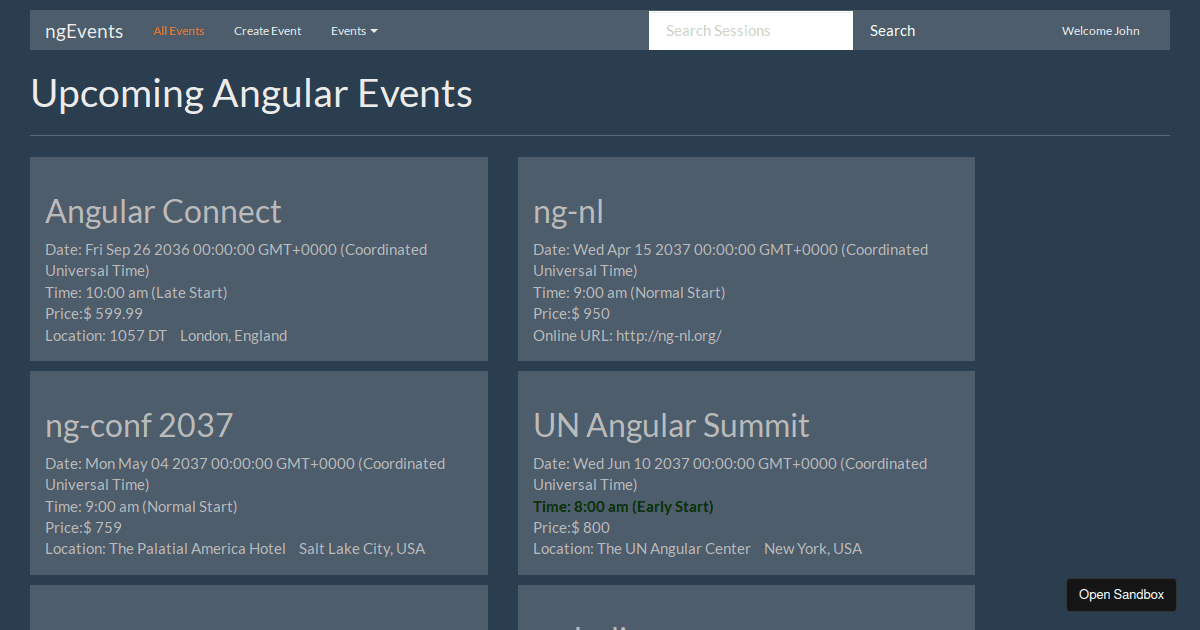Open the UN Angular Summit event

tap(670, 425)
